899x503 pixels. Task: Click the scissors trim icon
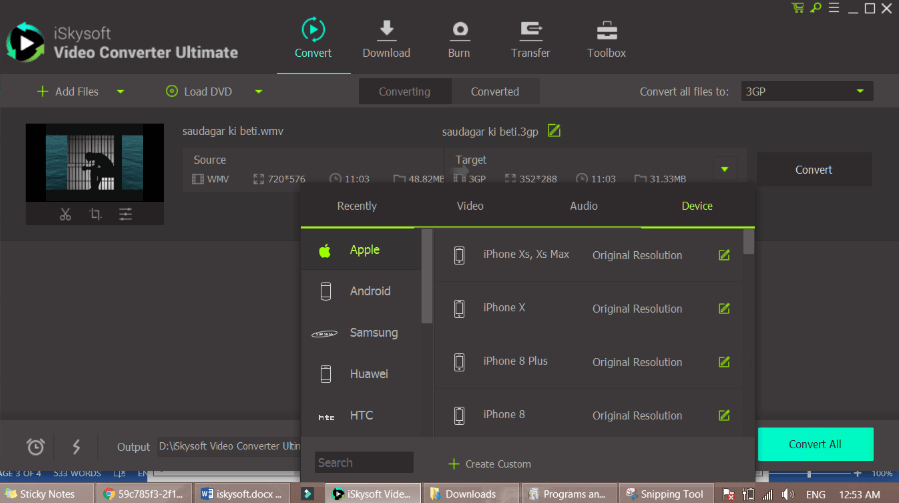[65, 215]
